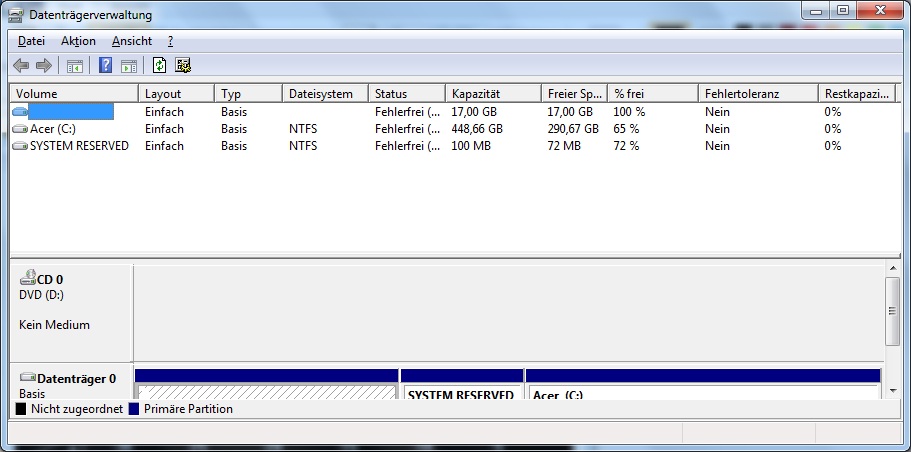Select the hatched unallocated-style partition block
This screenshot has height=452, width=911.
pyautogui.click(x=267, y=385)
